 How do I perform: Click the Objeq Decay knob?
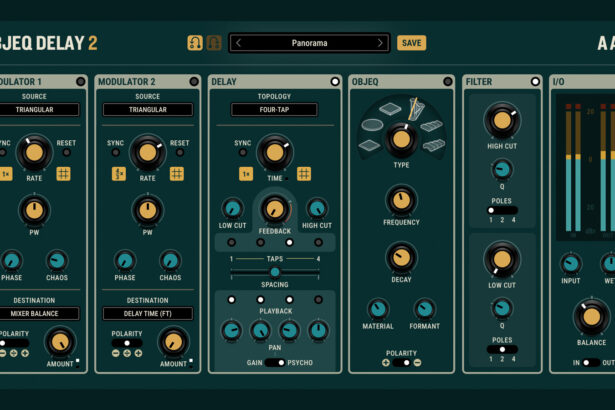click(x=401, y=258)
